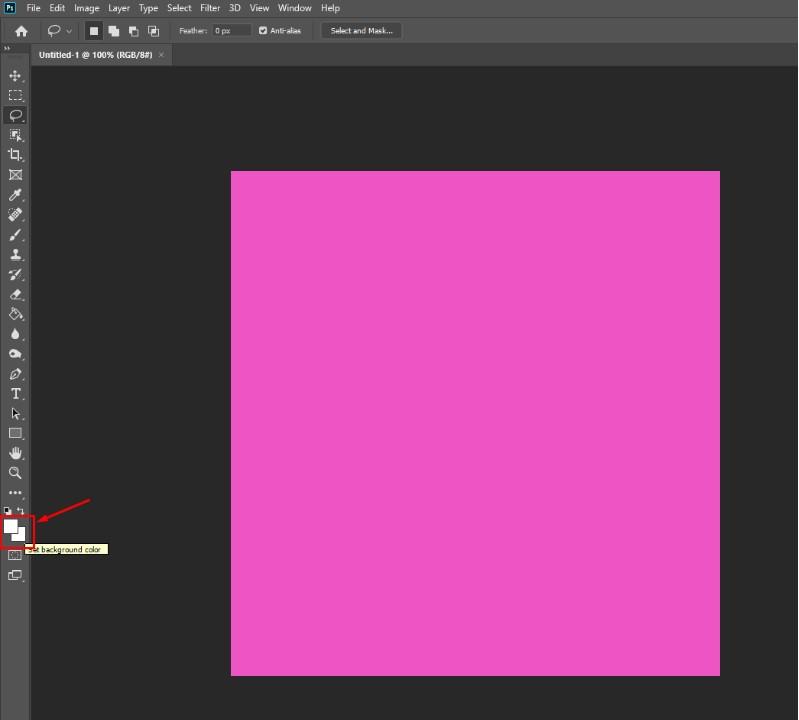Toggle Quick Mask mode

(15, 555)
